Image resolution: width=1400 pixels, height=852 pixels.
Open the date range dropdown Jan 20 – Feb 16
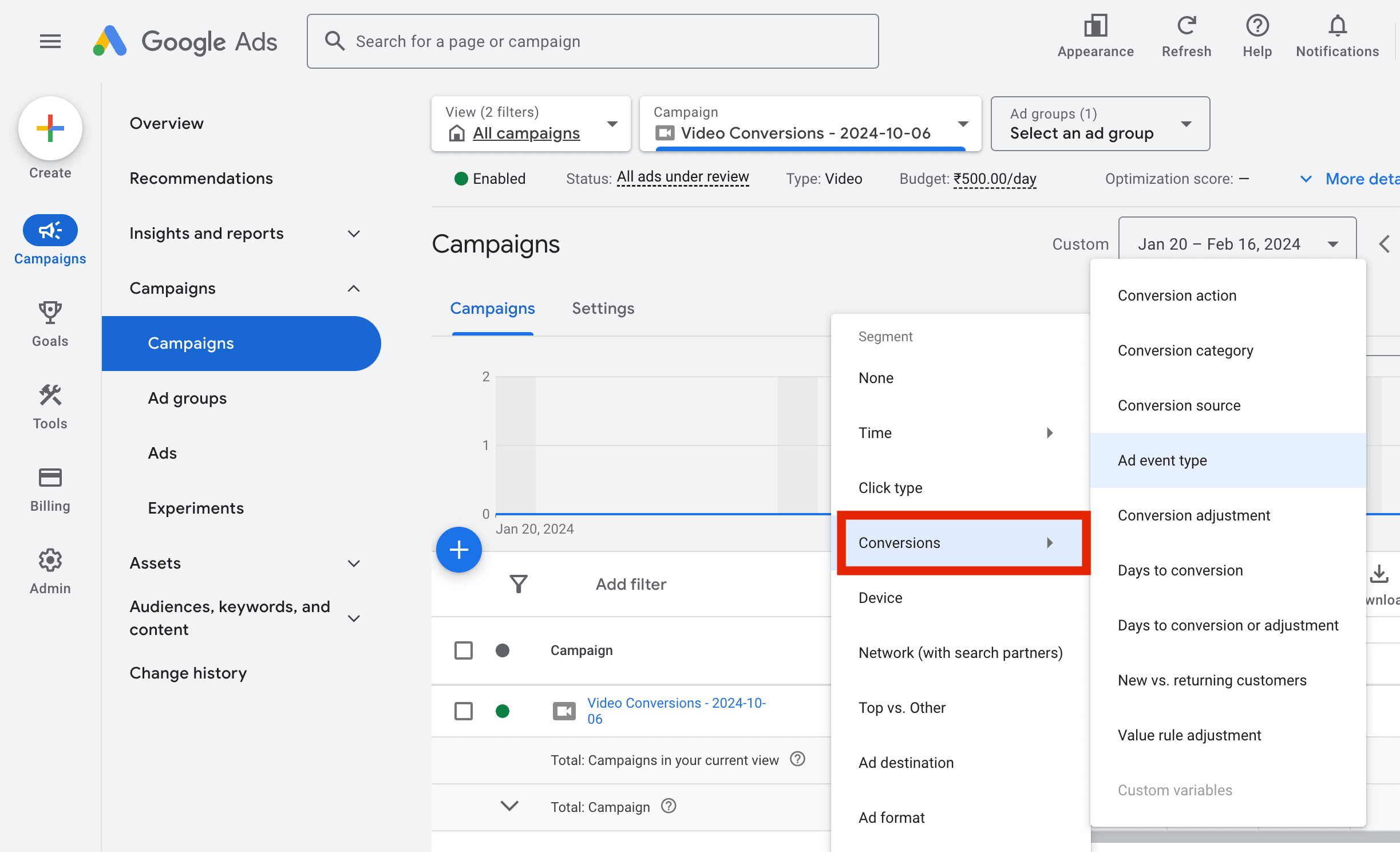click(x=1236, y=244)
